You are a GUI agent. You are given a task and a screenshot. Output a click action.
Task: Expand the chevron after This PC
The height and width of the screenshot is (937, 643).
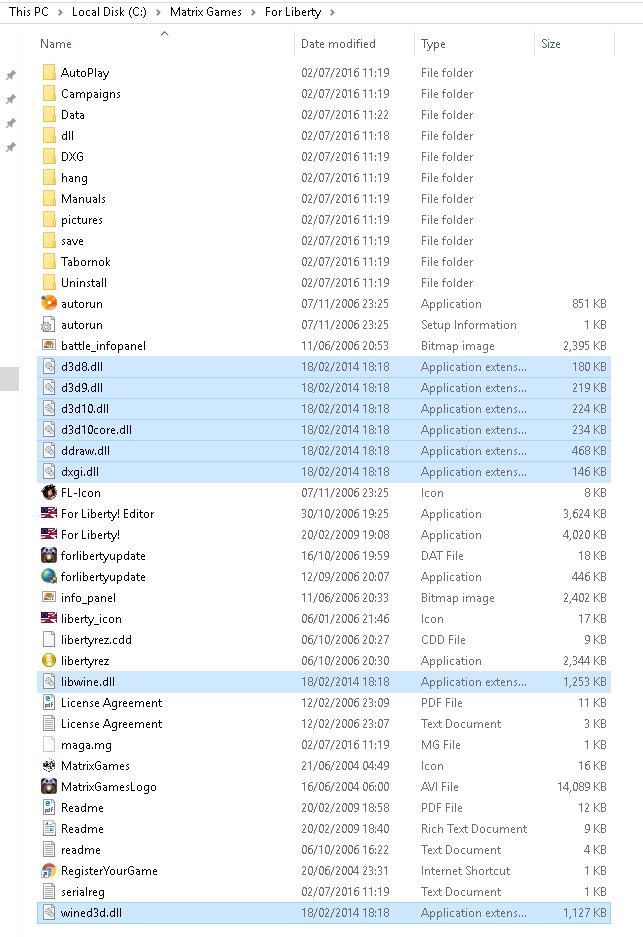(60, 12)
